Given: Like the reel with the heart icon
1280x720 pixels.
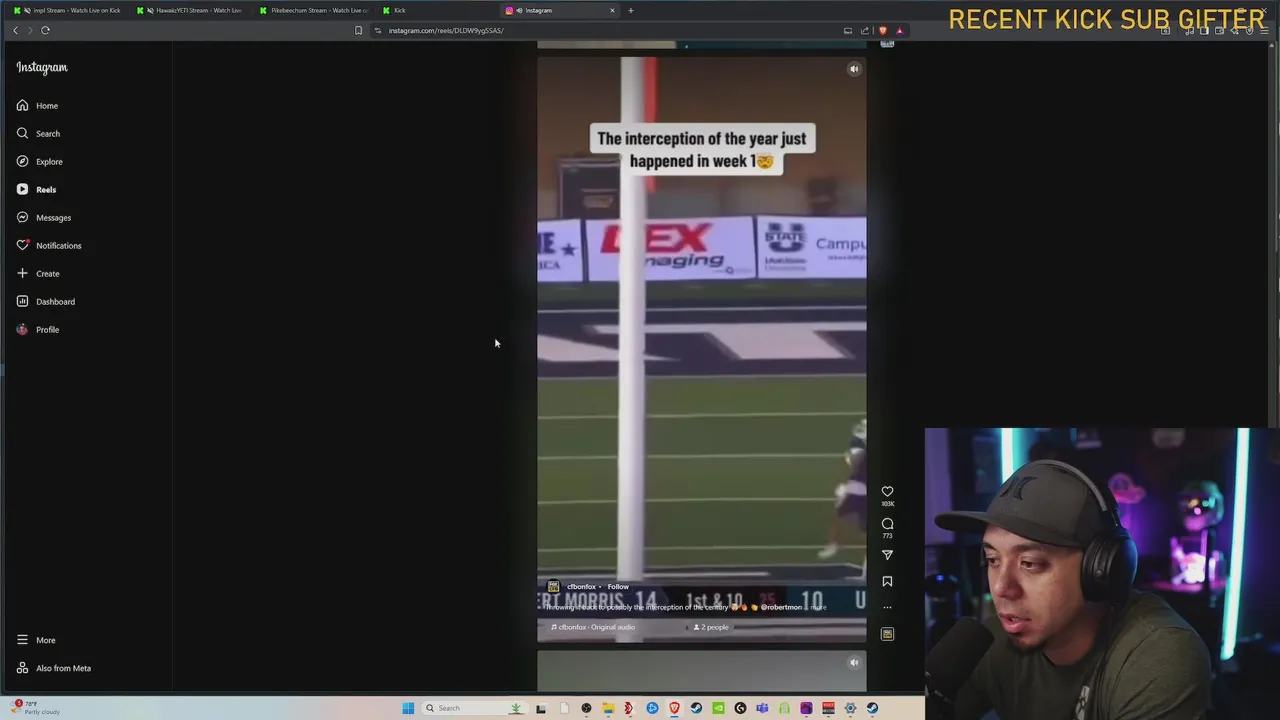Looking at the screenshot, I should 887,491.
